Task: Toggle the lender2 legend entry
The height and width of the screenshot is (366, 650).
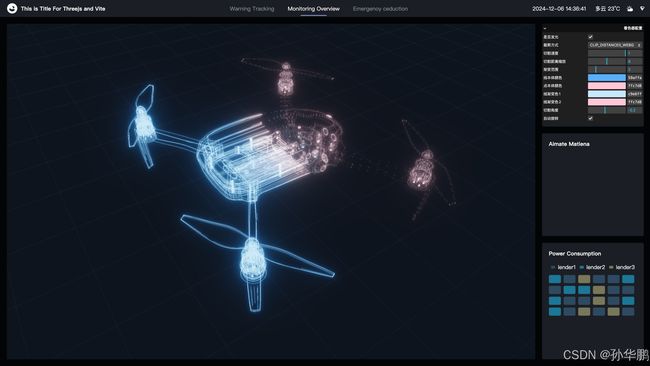Action: [592, 267]
